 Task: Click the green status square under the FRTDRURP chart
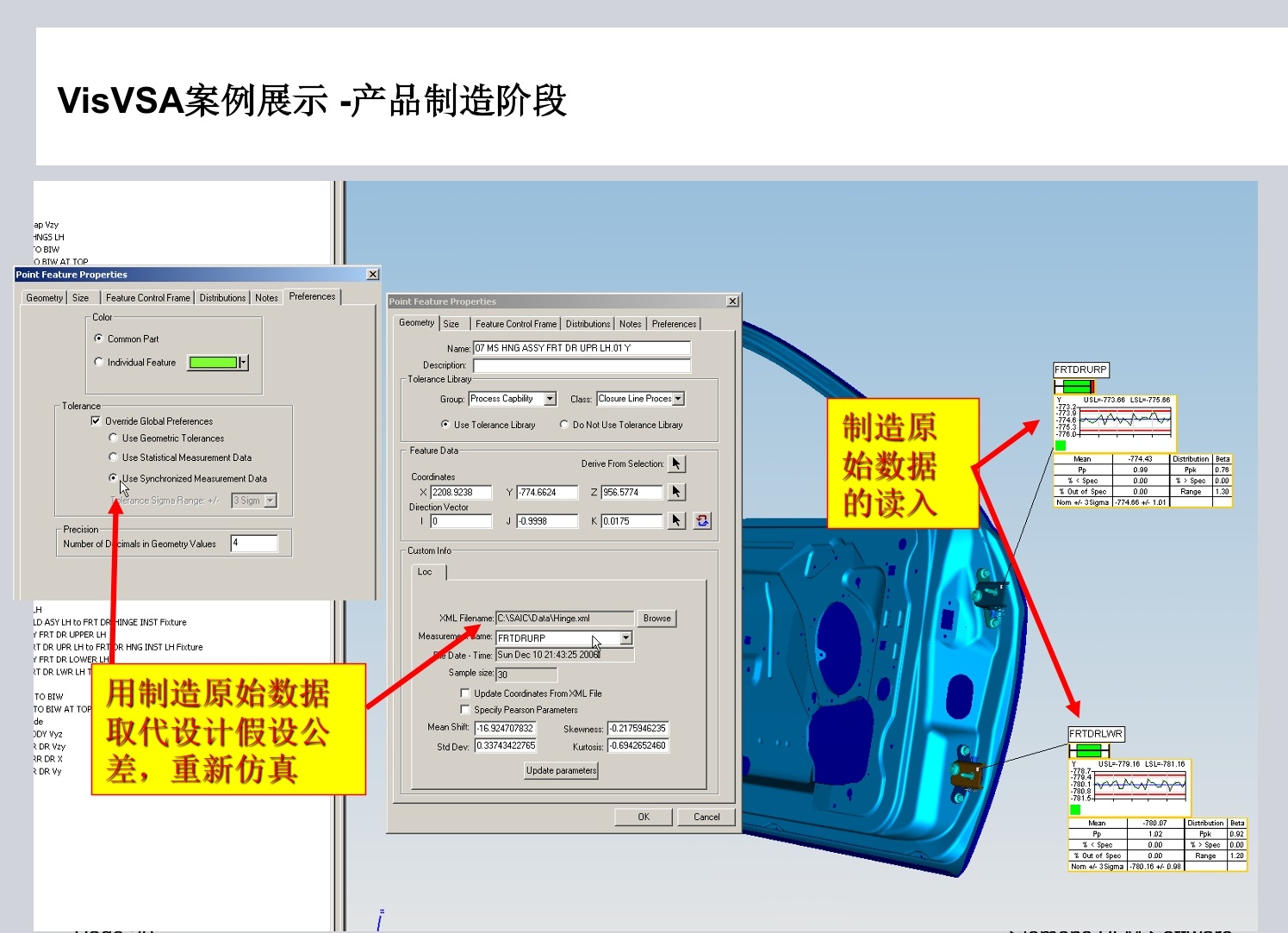click(1061, 445)
